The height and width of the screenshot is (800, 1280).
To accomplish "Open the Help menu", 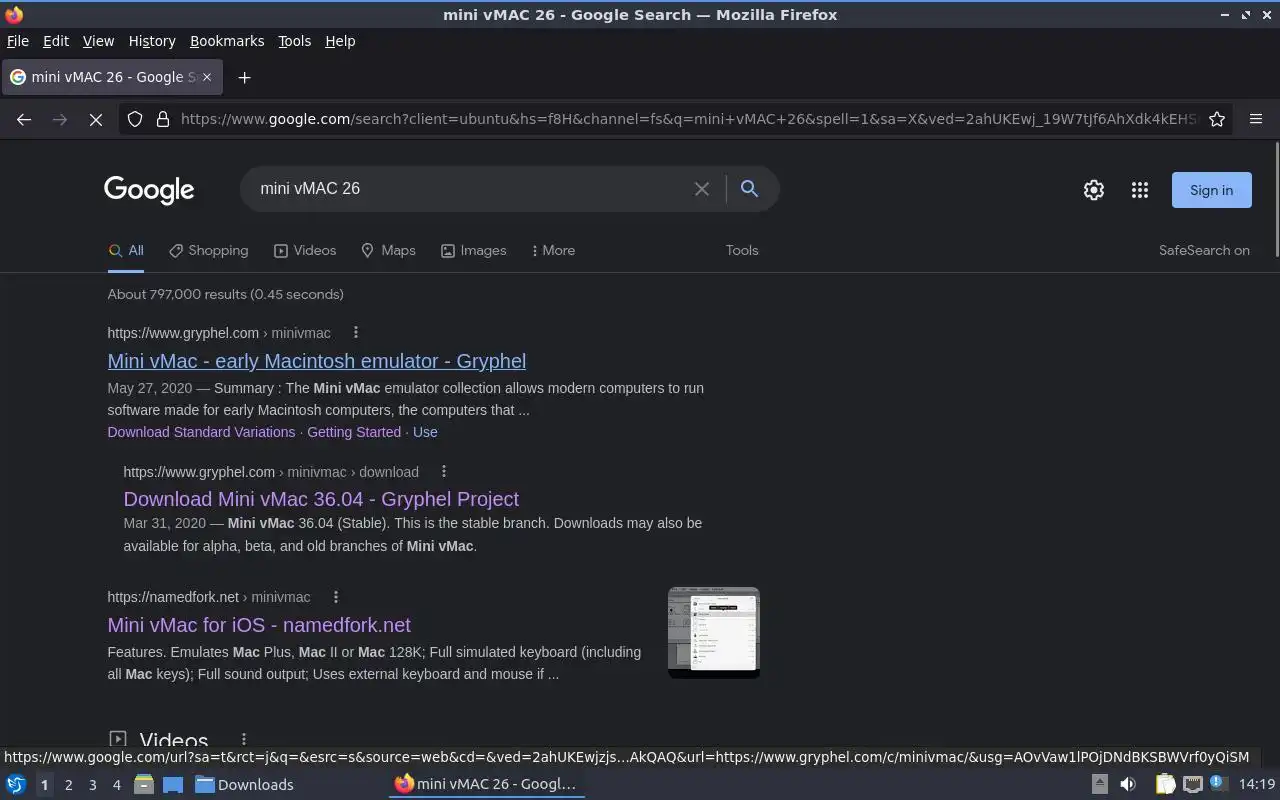I will pyautogui.click(x=340, y=41).
